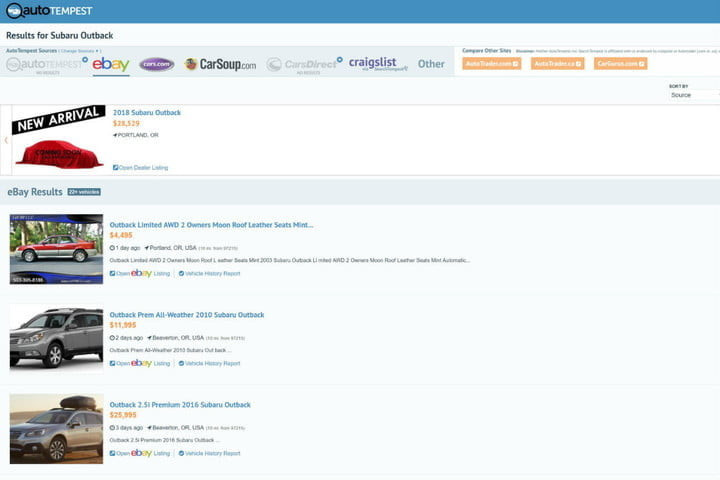Select the CarsDirect source tab
Screen dimensions: 720x480
[x=304, y=65]
